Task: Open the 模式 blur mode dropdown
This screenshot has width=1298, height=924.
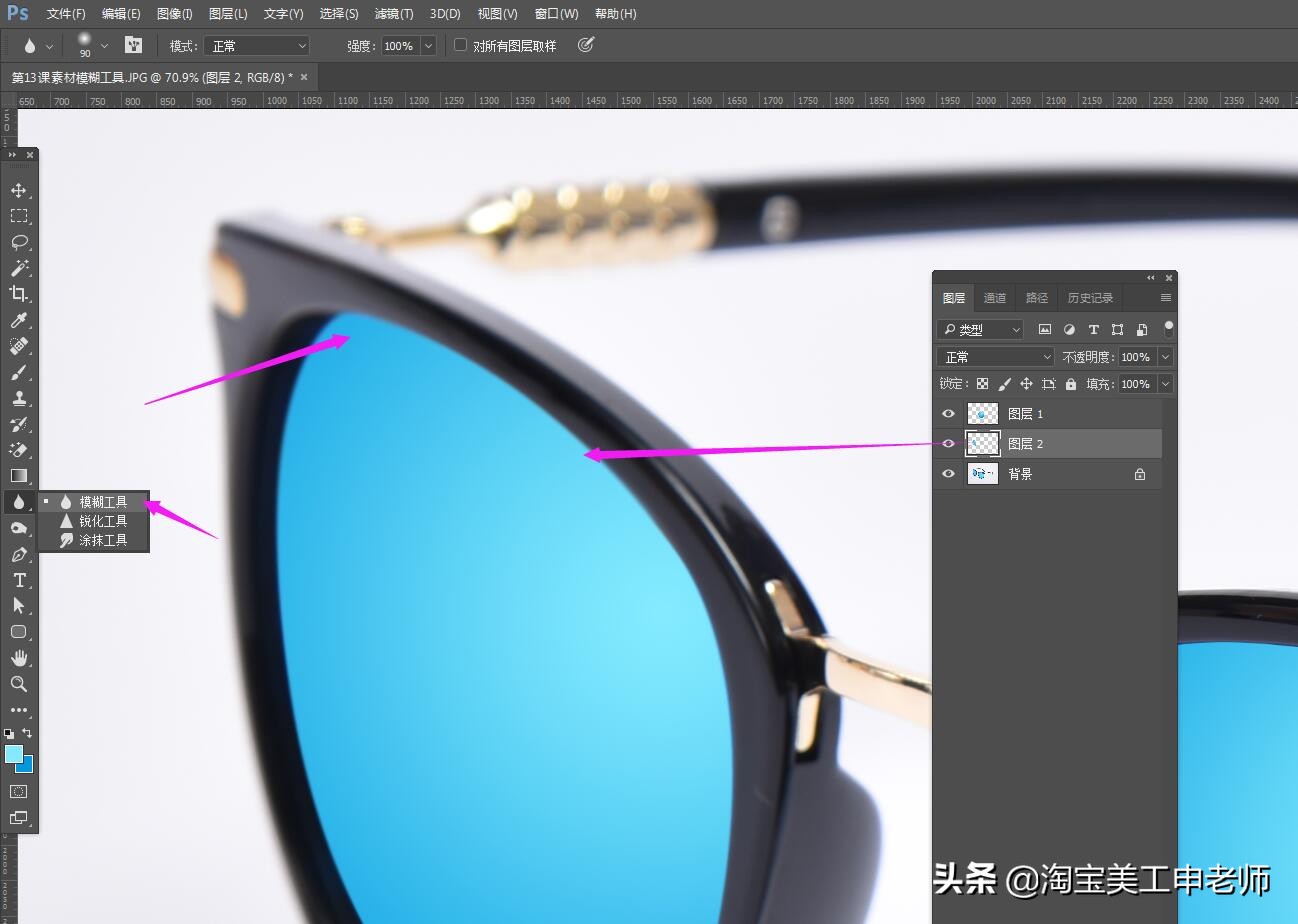Action: click(257, 46)
